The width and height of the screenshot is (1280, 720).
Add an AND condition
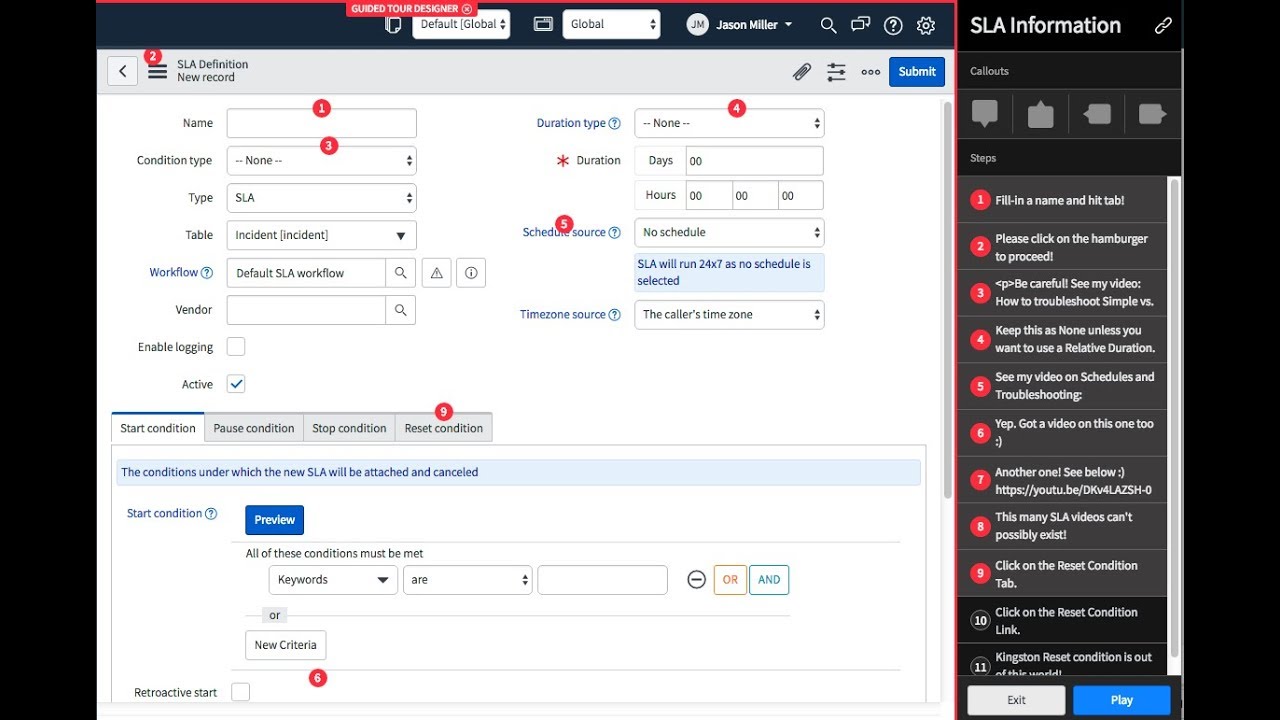pyautogui.click(x=769, y=580)
